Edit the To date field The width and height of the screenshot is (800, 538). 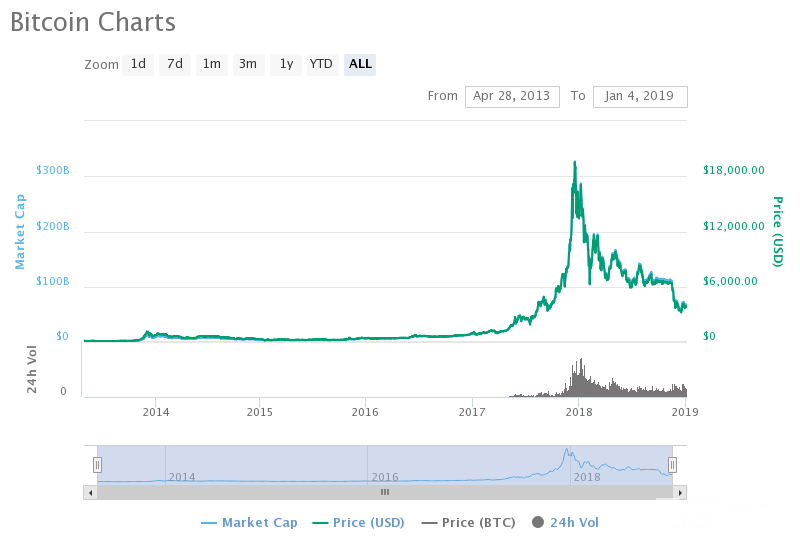[x=640, y=96]
